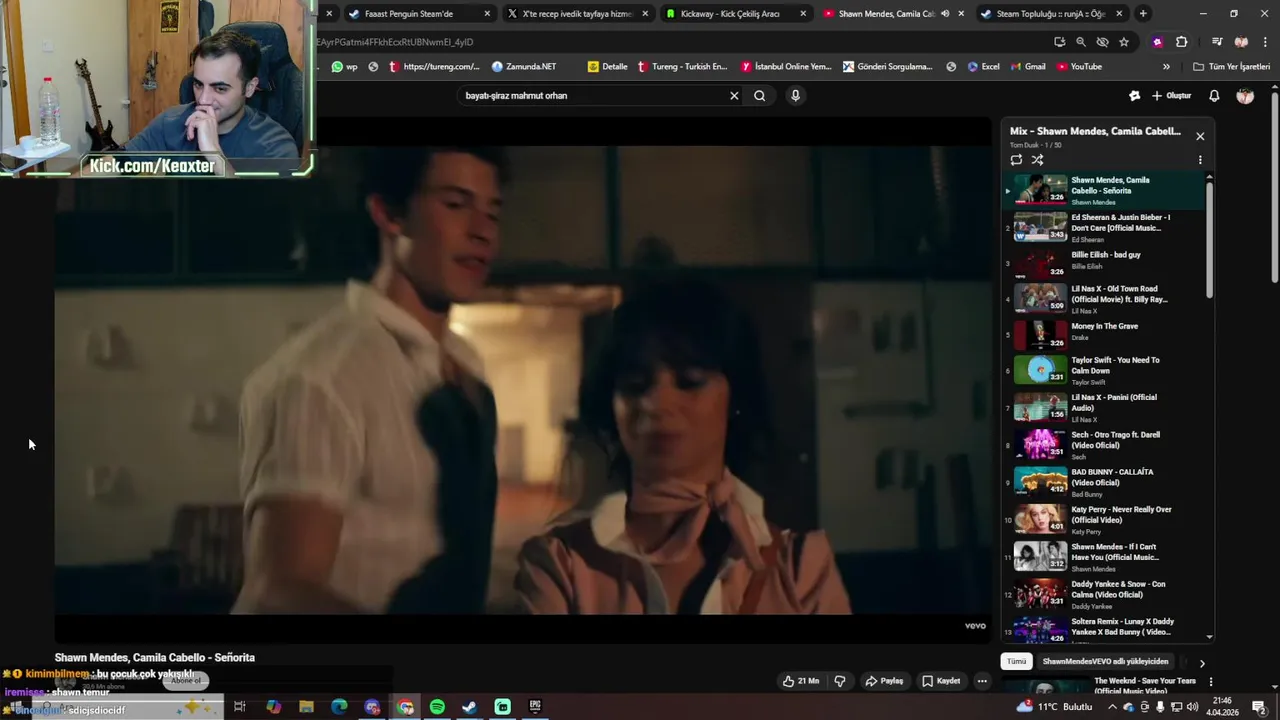The height and width of the screenshot is (720, 1280).
Task: Open Microsoft Edge from the taskbar
Action: click(x=339, y=707)
